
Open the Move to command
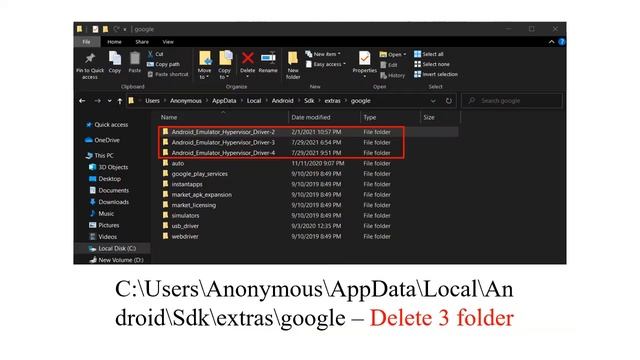point(205,64)
